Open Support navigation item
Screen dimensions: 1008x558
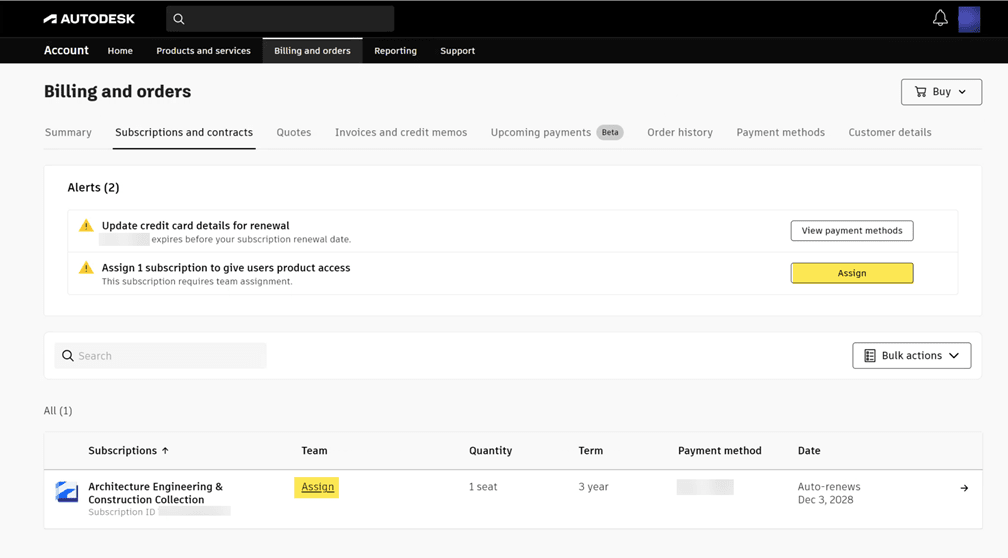(x=458, y=51)
